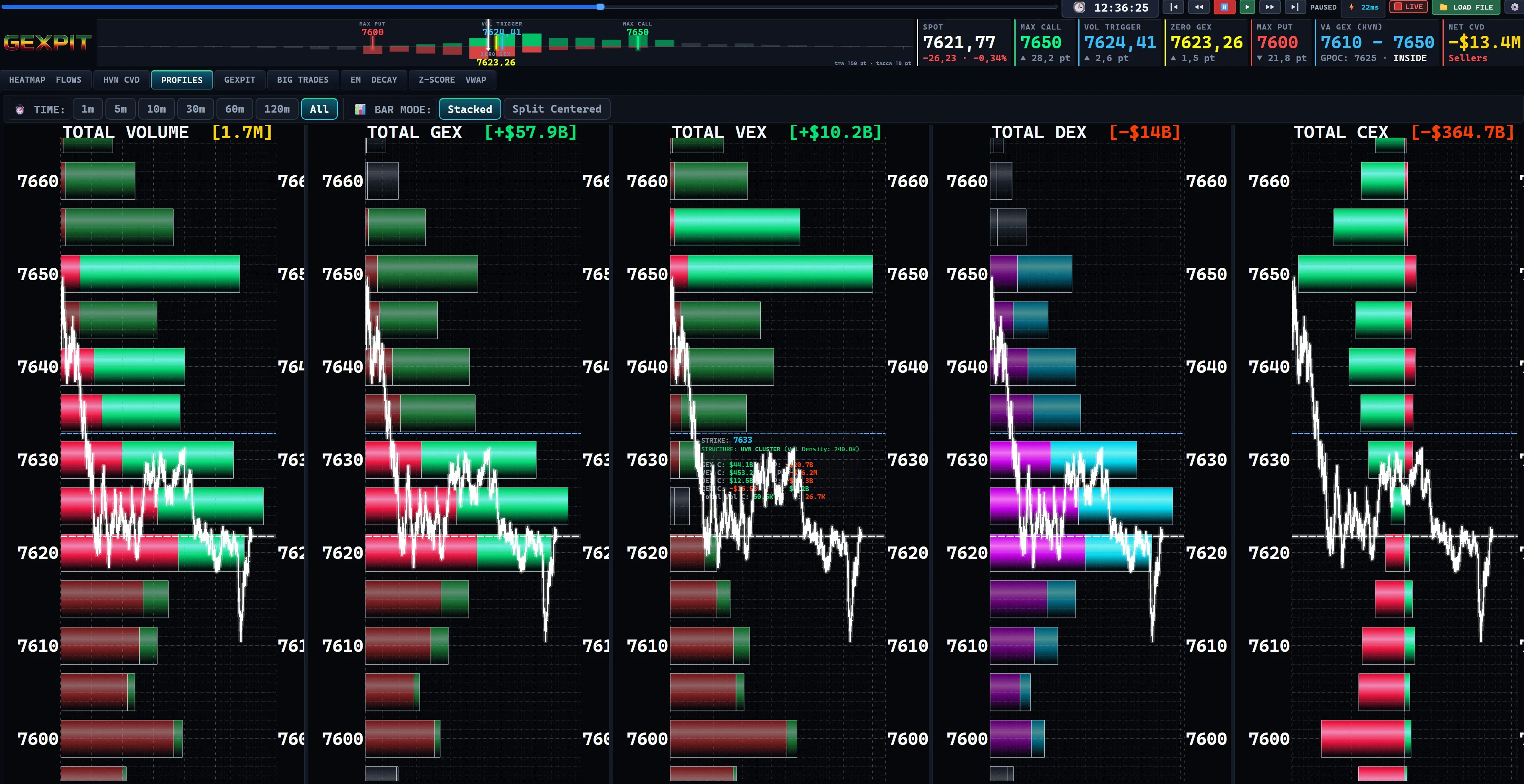Set time window to 5m
1524x784 pixels.
click(121, 109)
